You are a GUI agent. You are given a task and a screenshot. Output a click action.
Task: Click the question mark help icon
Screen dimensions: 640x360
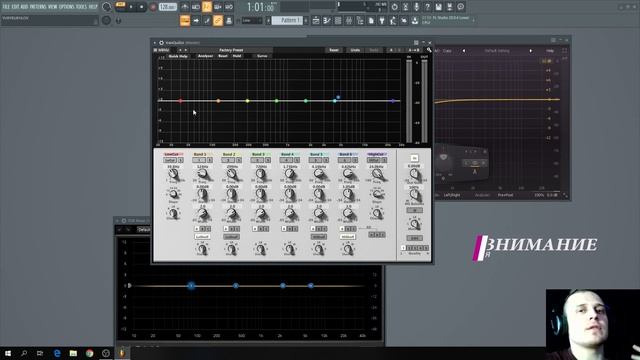(427, 7)
